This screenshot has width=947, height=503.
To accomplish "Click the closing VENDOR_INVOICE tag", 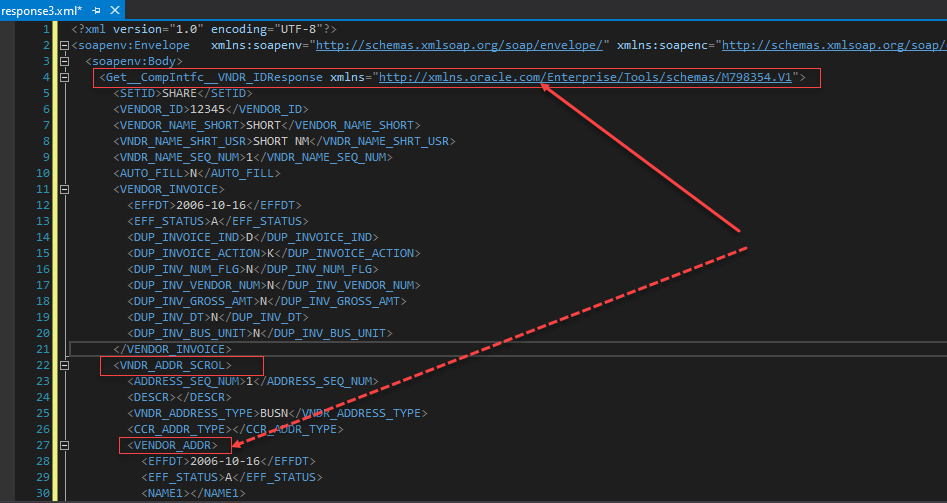I will 173,349.
